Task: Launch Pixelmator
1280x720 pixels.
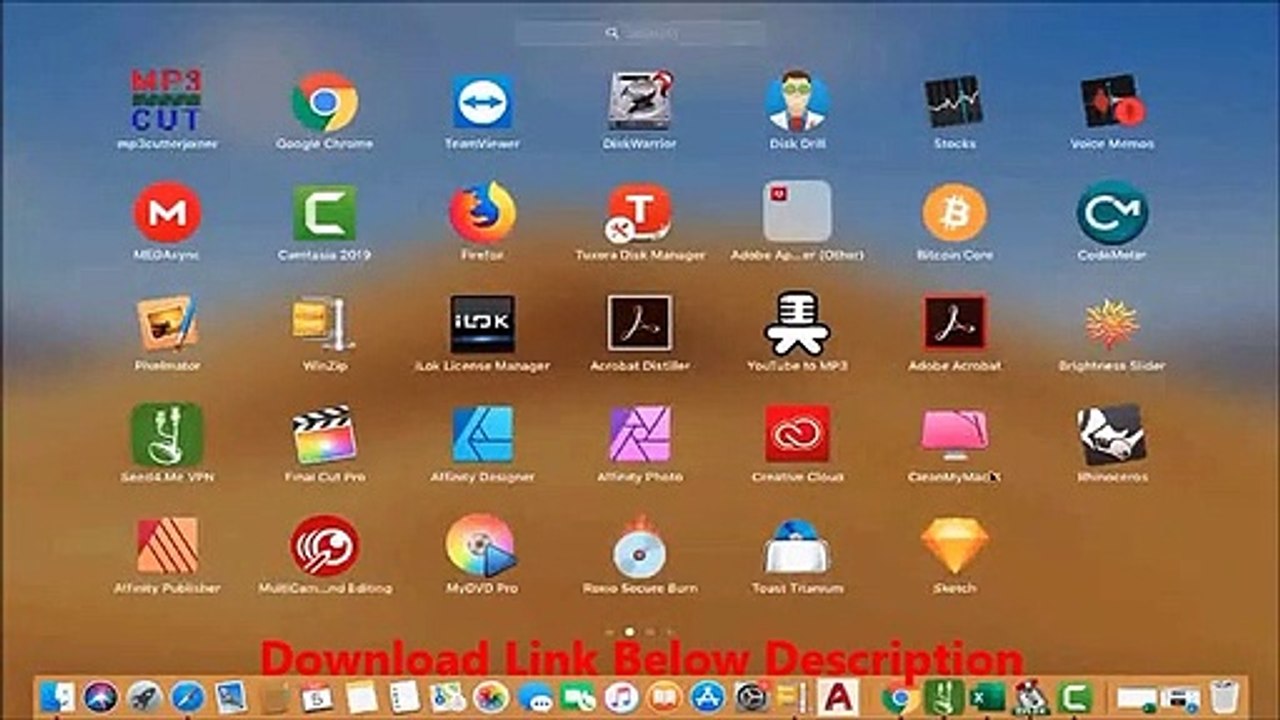Action: pyautogui.click(x=167, y=323)
